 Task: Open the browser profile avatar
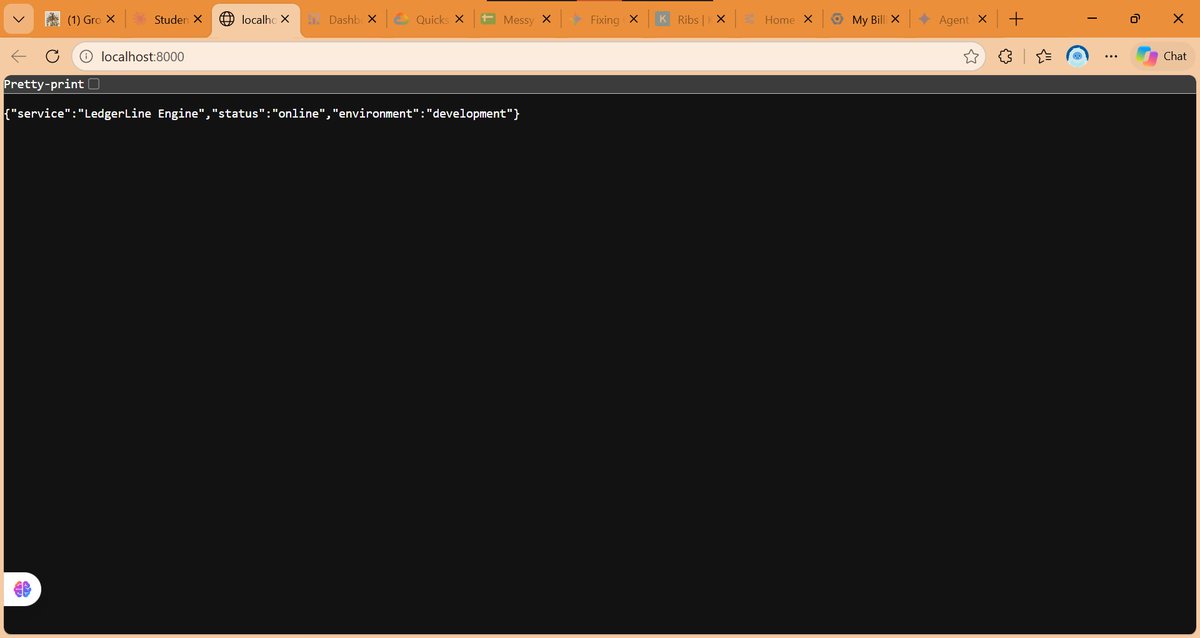point(1077,57)
